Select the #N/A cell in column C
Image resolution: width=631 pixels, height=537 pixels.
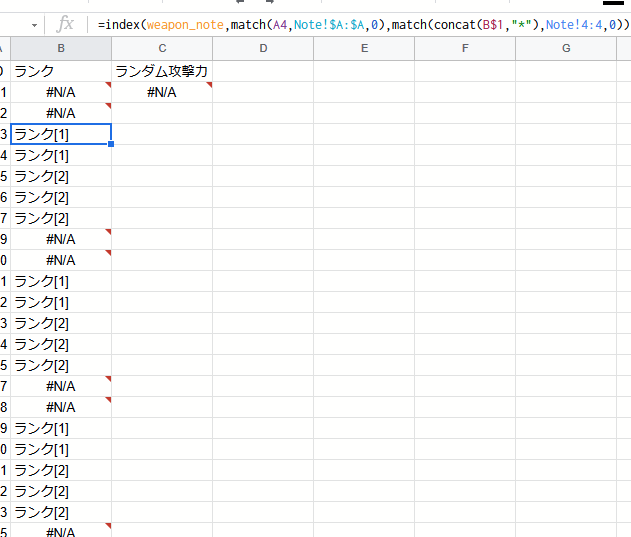click(x=162, y=92)
